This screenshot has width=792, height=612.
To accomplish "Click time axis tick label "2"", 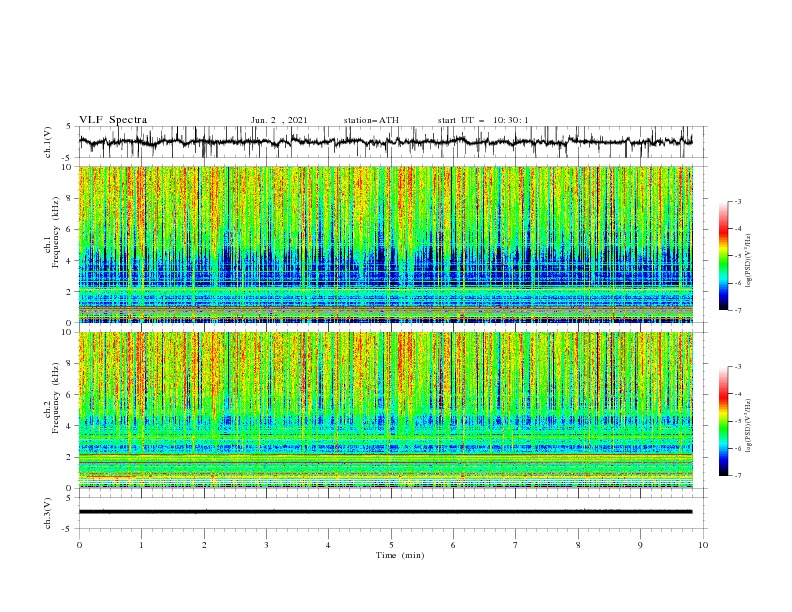I will (204, 545).
